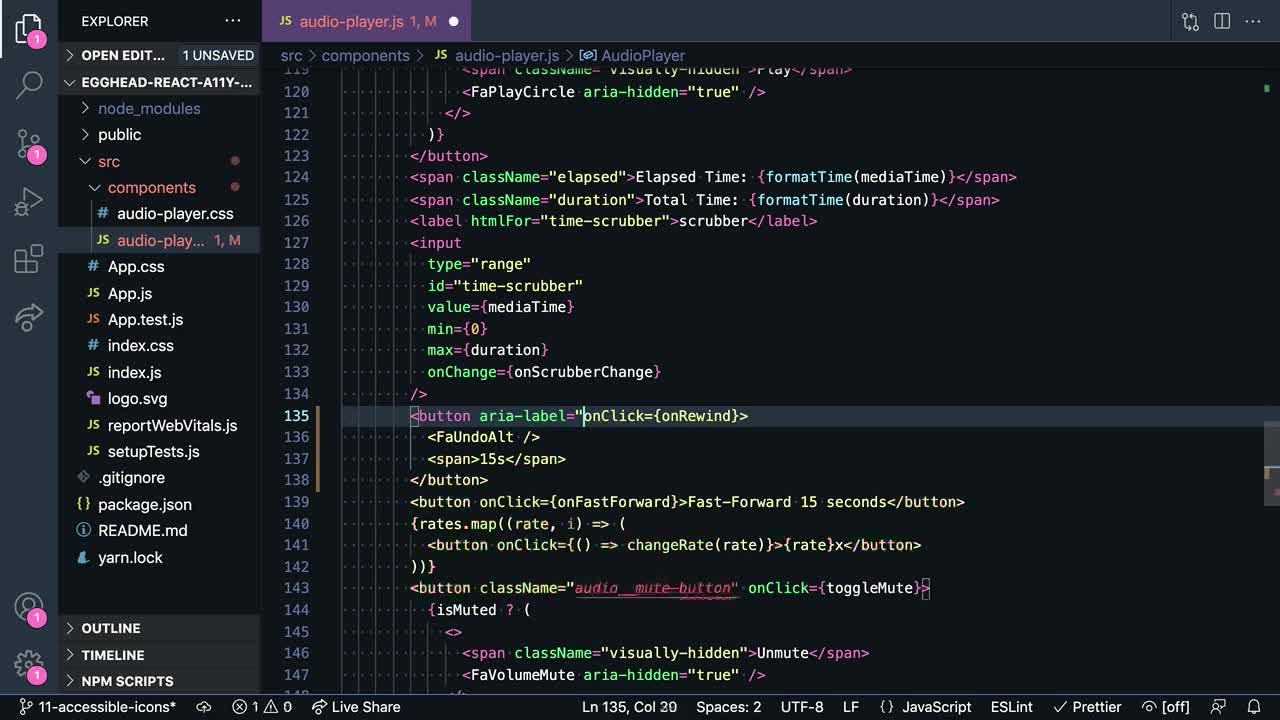Collapse the components folder
1280x720 pixels.
tap(151, 187)
